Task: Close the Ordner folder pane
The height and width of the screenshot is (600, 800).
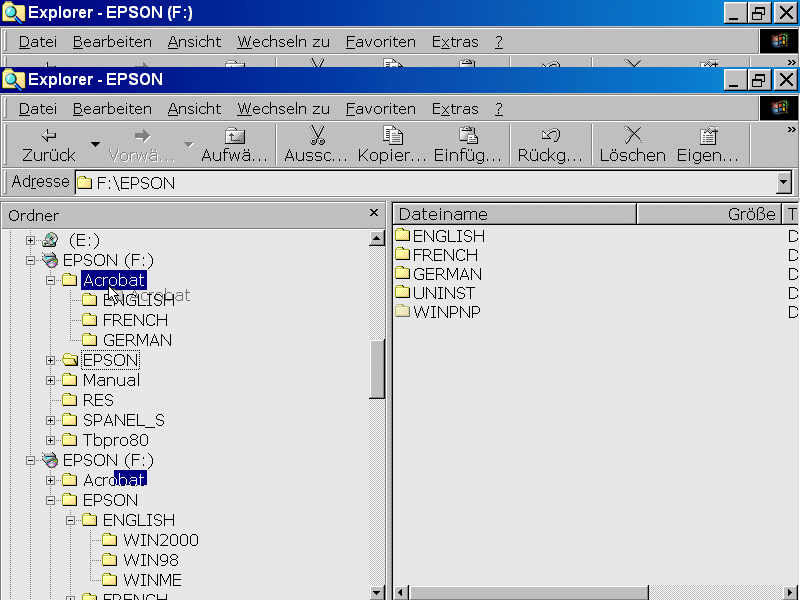Action: pos(374,213)
